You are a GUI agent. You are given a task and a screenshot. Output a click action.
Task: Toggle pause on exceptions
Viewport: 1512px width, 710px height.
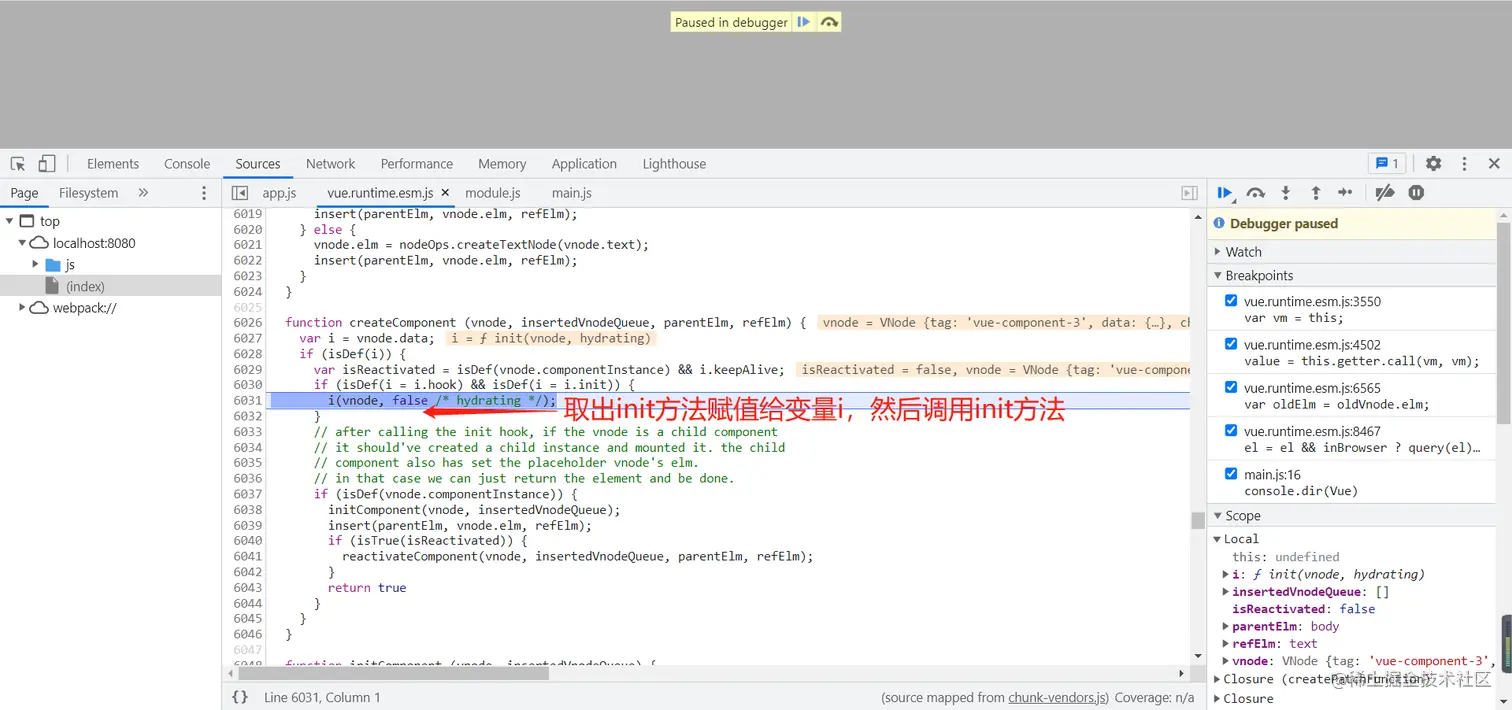coord(1416,193)
